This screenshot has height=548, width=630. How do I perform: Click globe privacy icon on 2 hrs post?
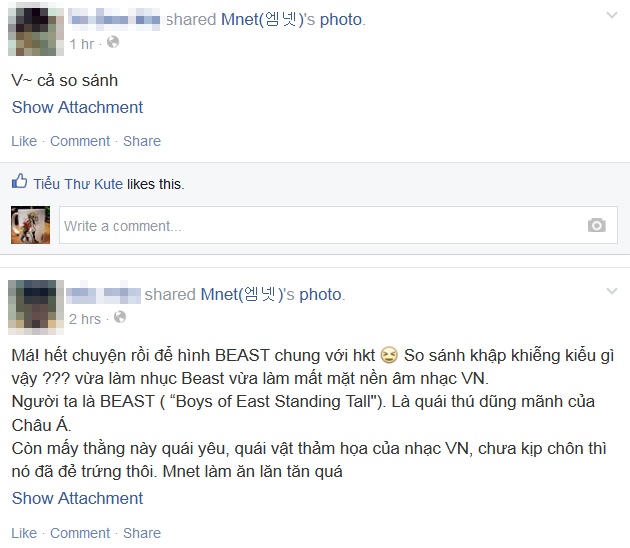pos(120,317)
